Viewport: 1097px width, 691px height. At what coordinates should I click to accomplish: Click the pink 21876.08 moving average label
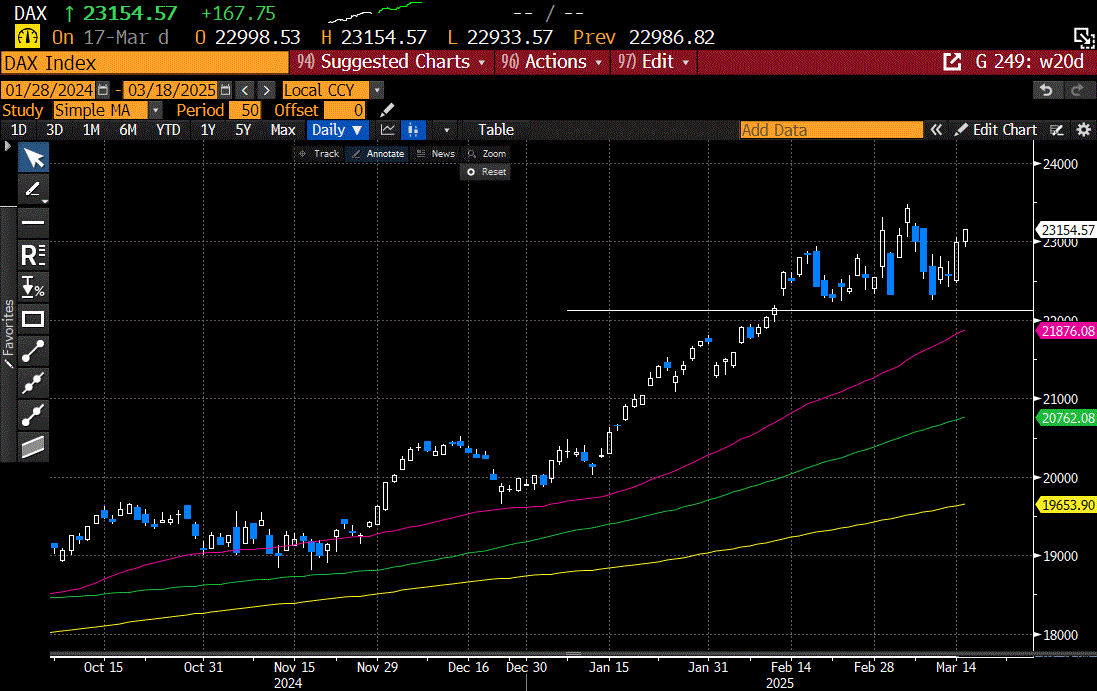click(x=1067, y=331)
